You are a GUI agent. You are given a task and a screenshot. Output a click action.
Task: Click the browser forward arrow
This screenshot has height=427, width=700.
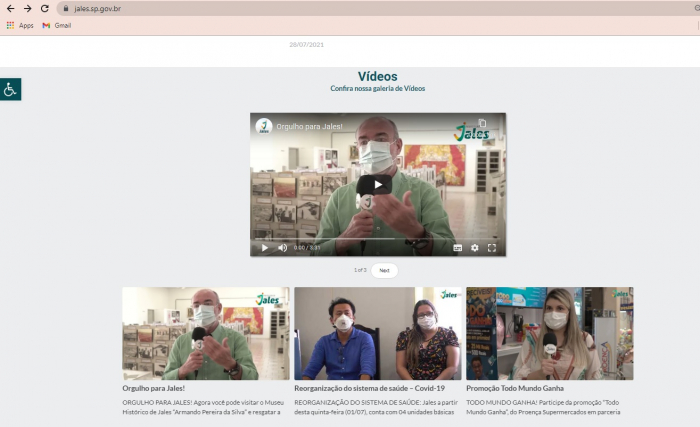tap(28, 8)
